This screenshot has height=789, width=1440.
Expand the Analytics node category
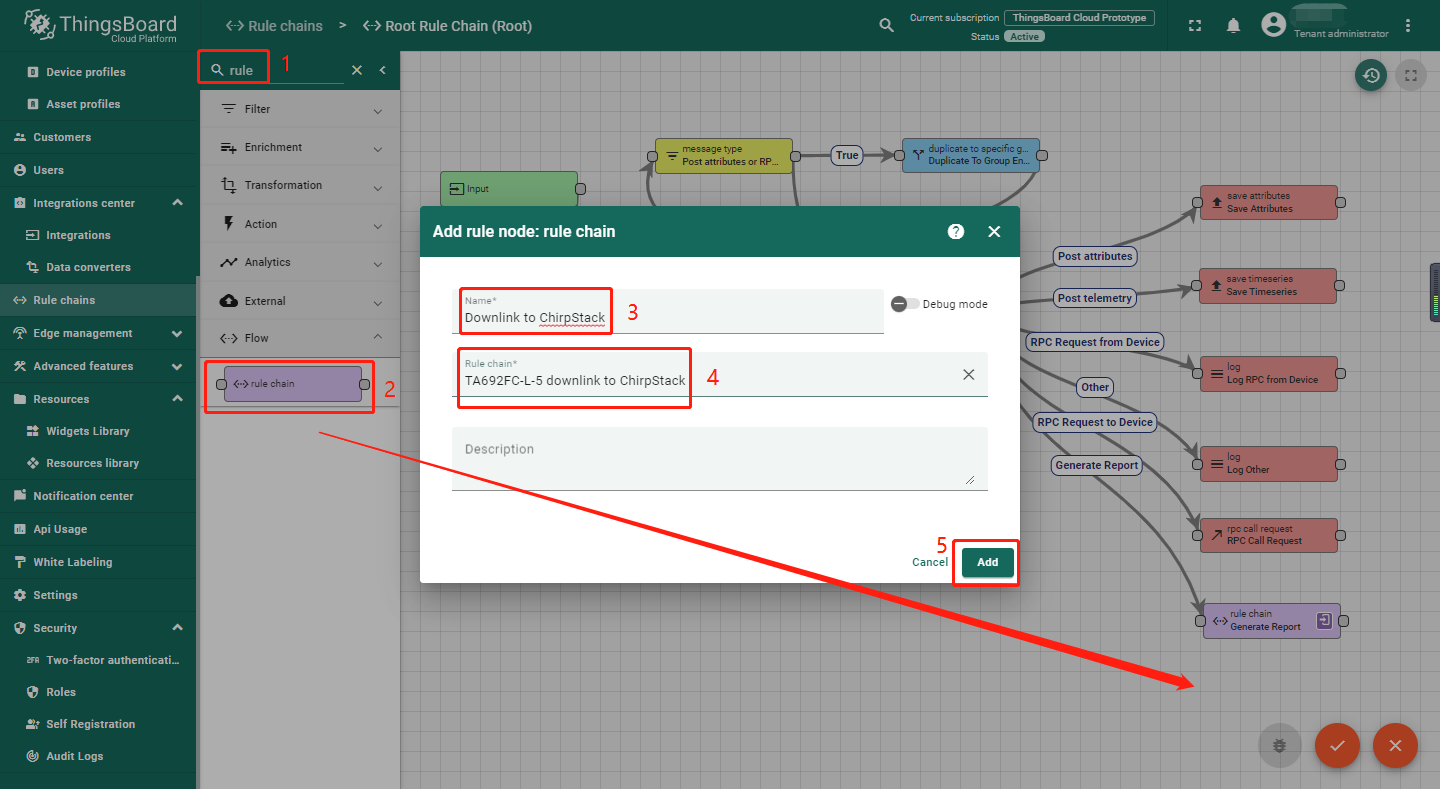coord(300,262)
